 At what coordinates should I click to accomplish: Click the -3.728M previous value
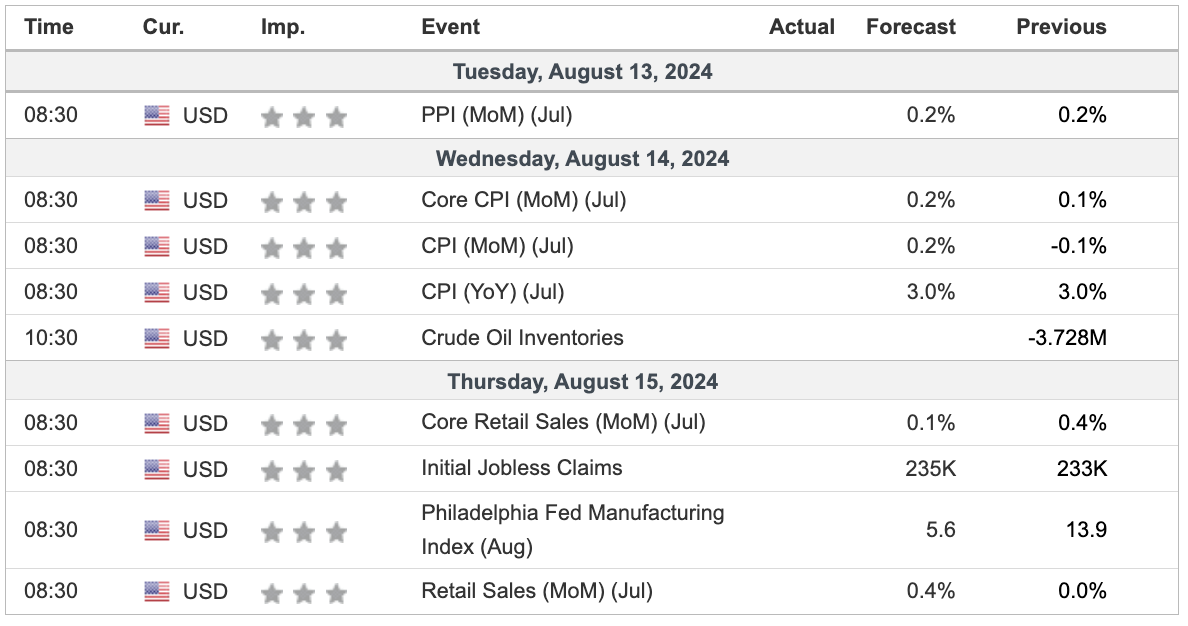tap(1067, 338)
